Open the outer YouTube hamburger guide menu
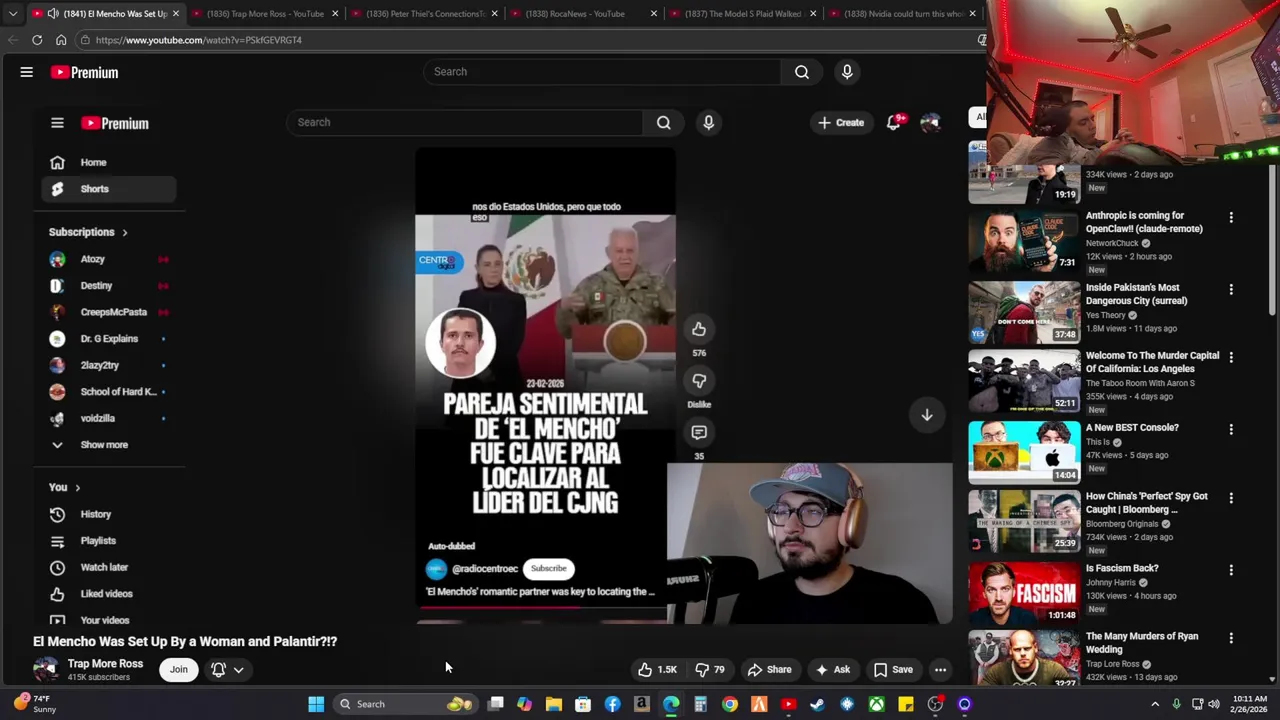1280x720 pixels. point(27,72)
